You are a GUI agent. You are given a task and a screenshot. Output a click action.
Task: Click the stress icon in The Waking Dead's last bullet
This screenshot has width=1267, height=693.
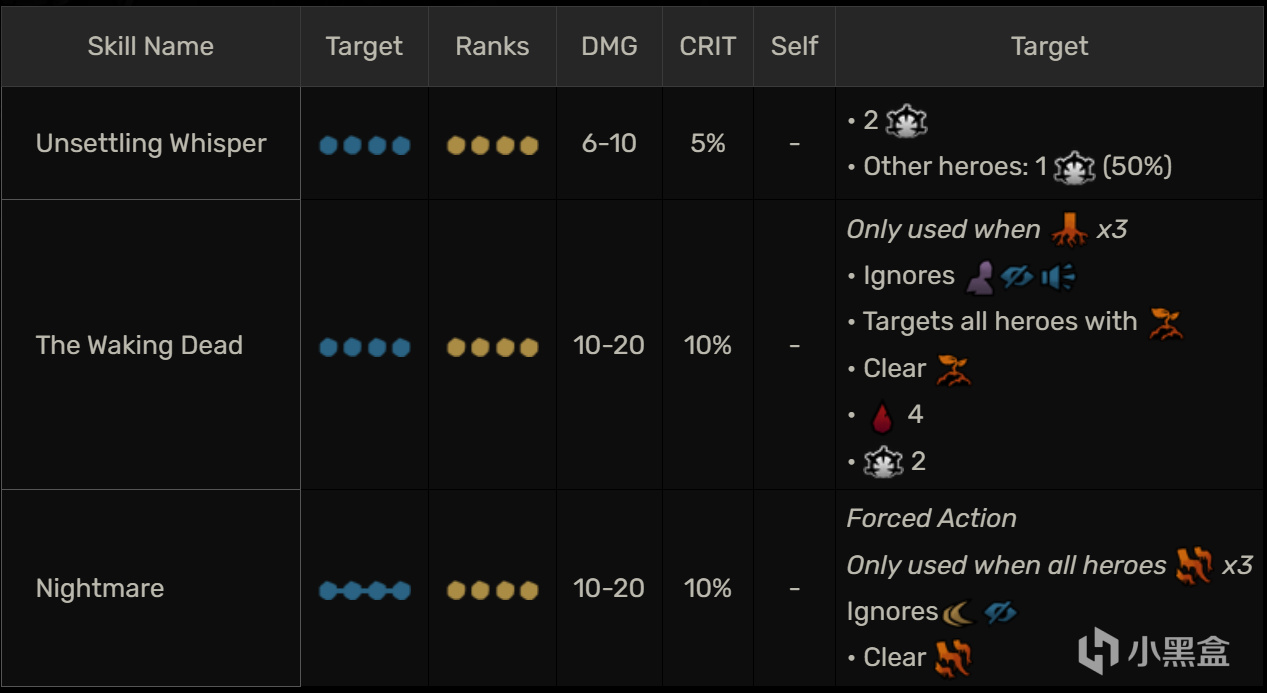click(883, 461)
